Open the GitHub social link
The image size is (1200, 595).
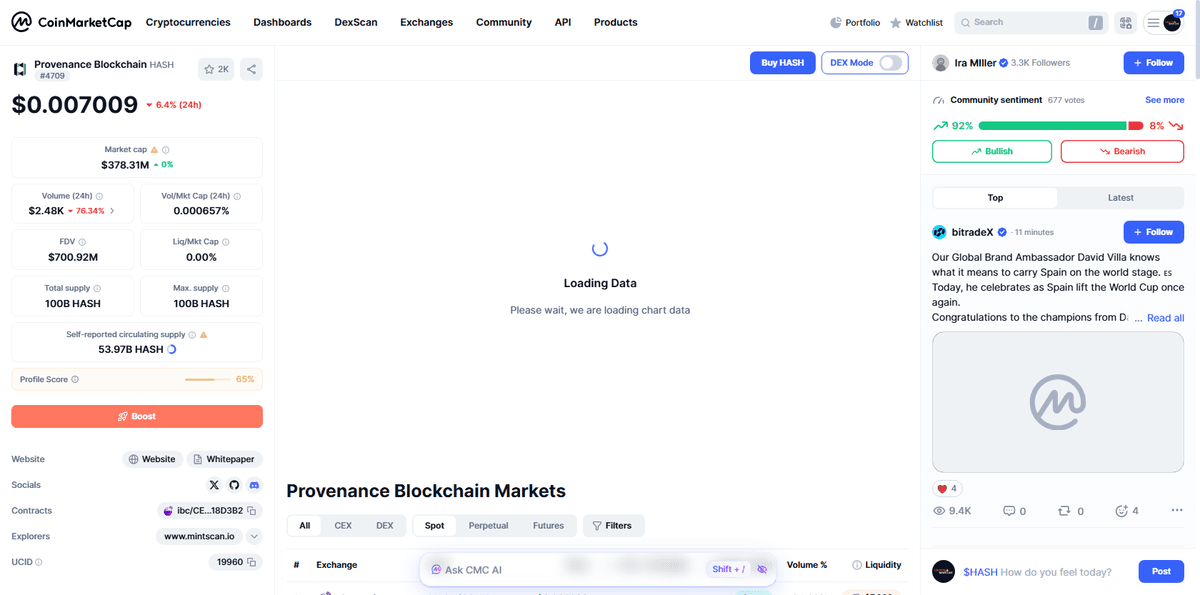coord(234,485)
